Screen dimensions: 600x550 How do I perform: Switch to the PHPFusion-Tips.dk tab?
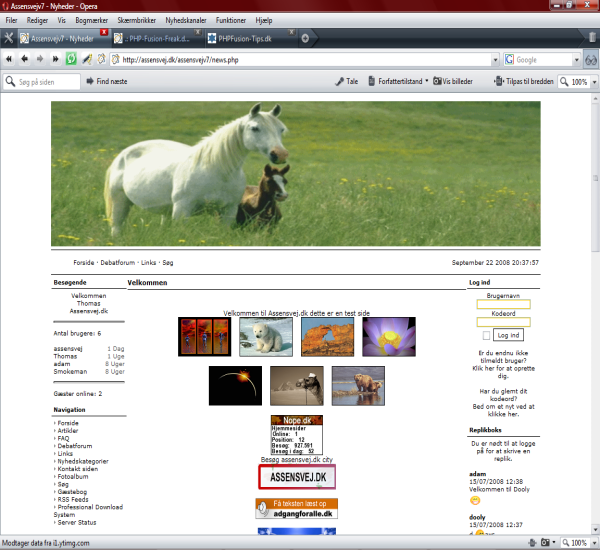(251, 38)
